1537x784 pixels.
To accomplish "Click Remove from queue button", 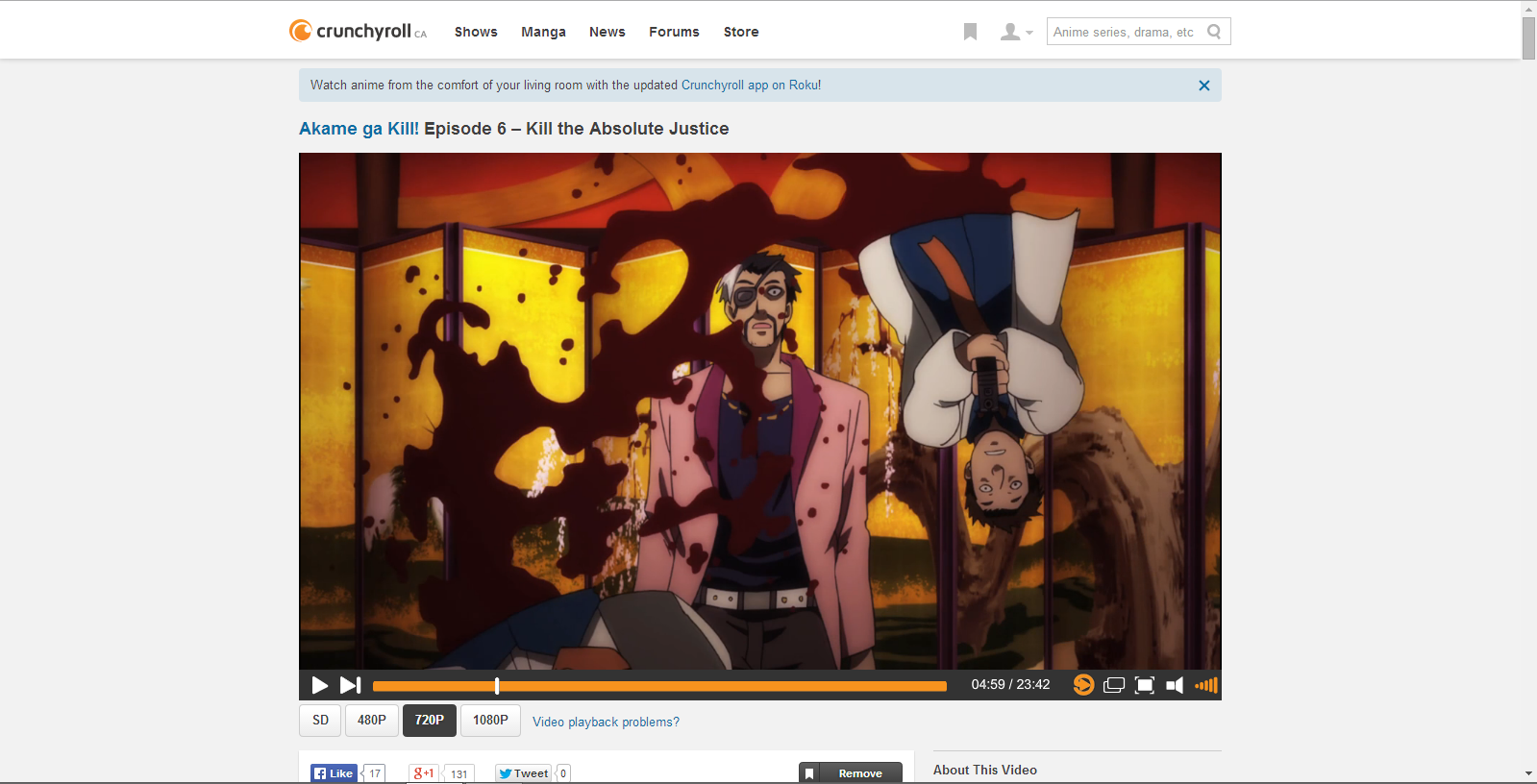I will tap(851, 772).
